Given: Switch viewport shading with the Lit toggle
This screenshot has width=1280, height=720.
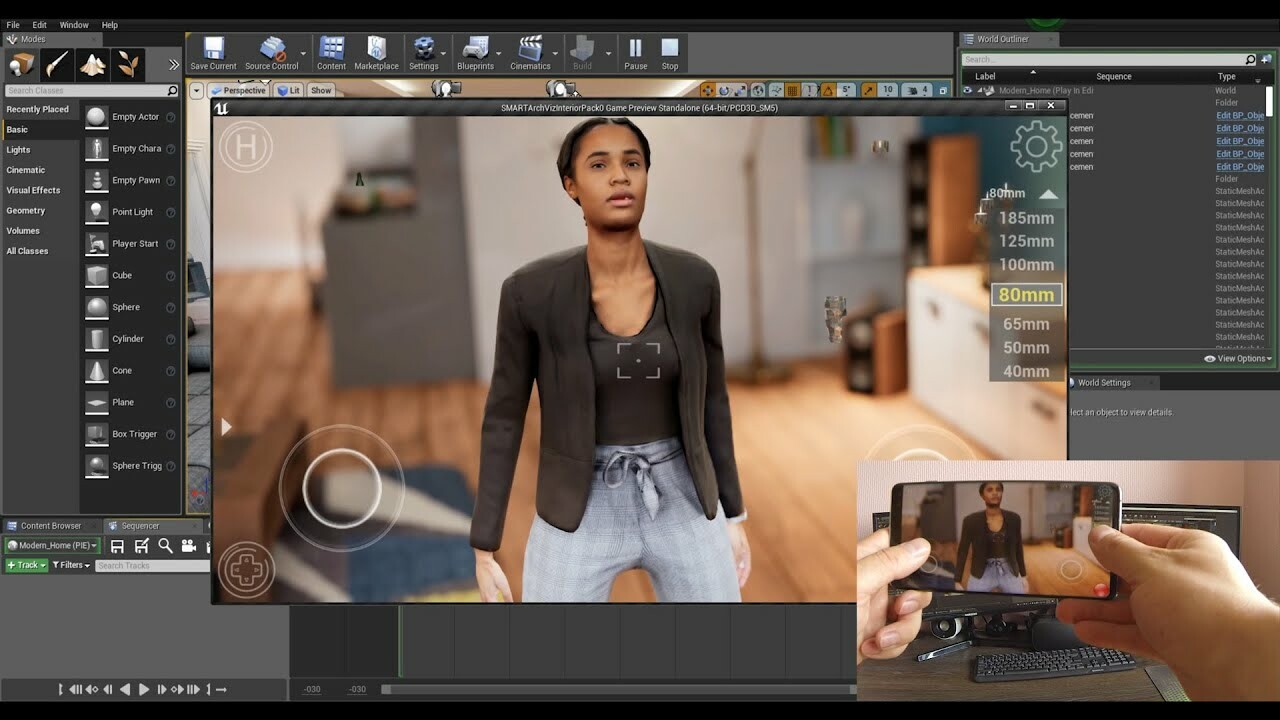Looking at the screenshot, I should coord(289,89).
